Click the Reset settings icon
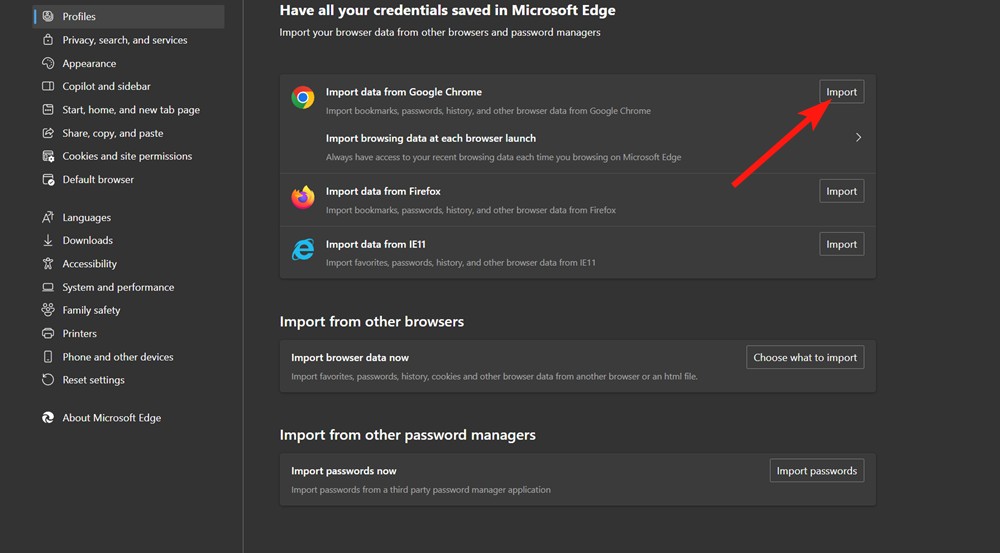Image resolution: width=1000 pixels, height=553 pixels. pyautogui.click(x=48, y=380)
